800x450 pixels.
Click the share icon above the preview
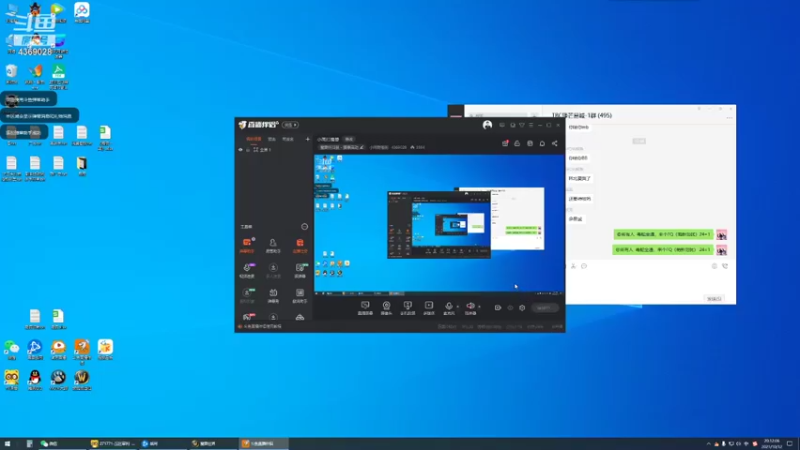555,143
